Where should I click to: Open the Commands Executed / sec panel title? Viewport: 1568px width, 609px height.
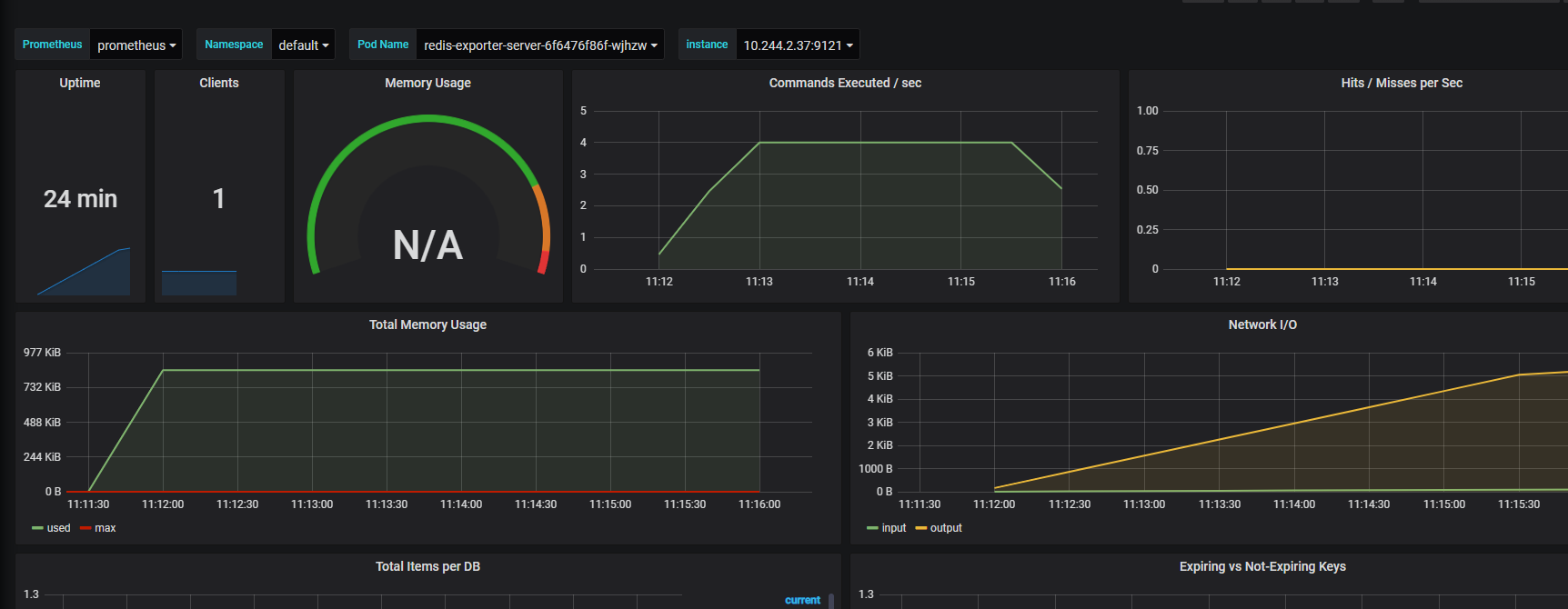[845, 83]
